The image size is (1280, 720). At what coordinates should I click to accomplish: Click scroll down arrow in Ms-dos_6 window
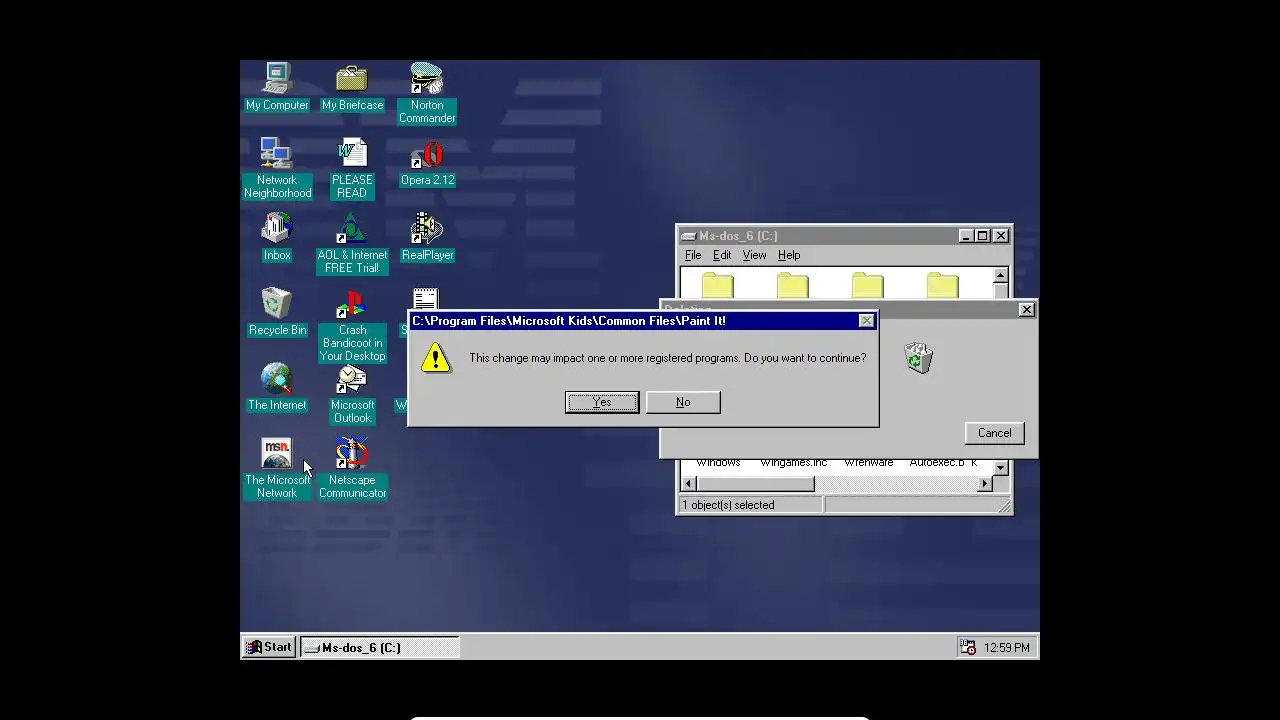tap(1000, 467)
